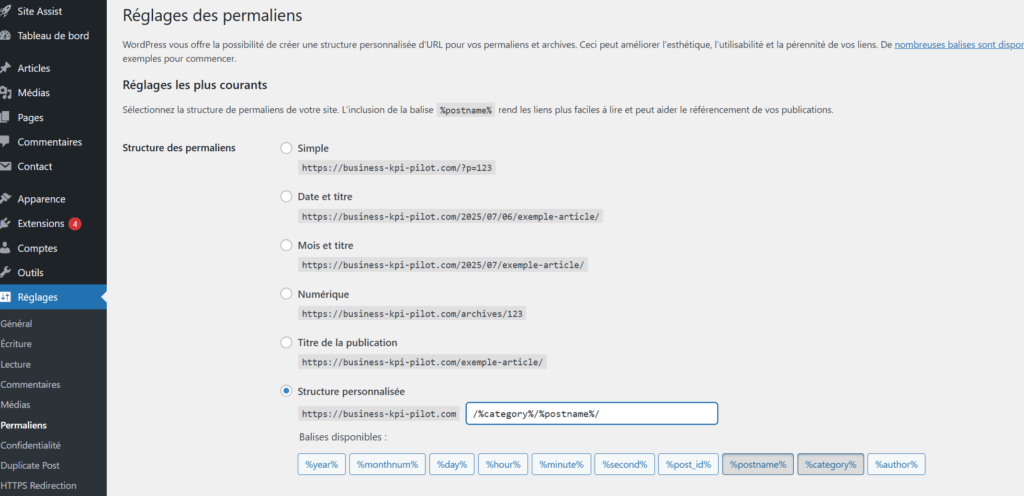Follow the nombreuses balises sont disponibles link
1024x496 pixels.
pyautogui.click(x=959, y=45)
